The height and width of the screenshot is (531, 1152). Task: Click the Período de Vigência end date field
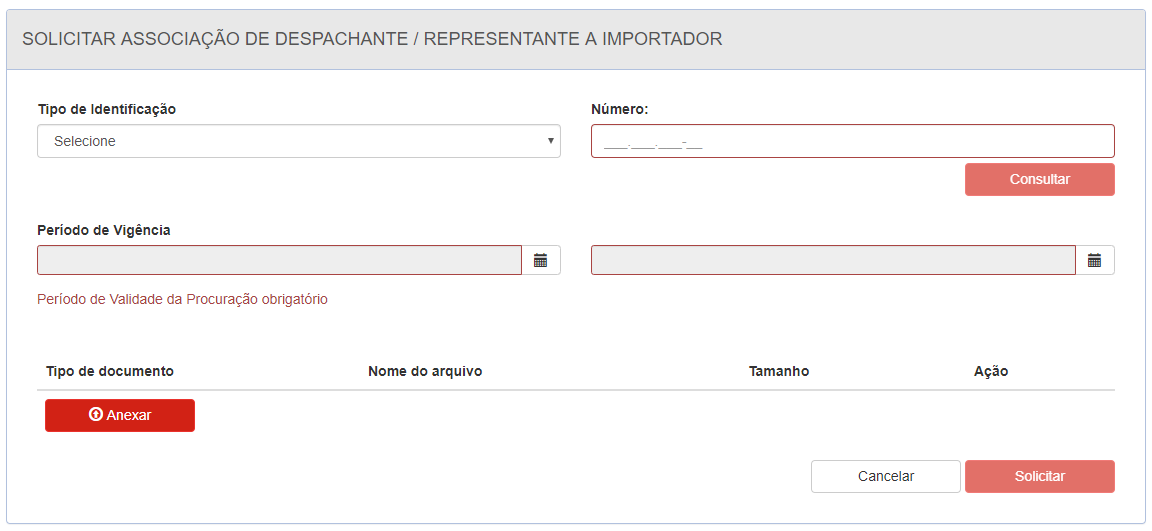pyautogui.click(x=834, y=260)
